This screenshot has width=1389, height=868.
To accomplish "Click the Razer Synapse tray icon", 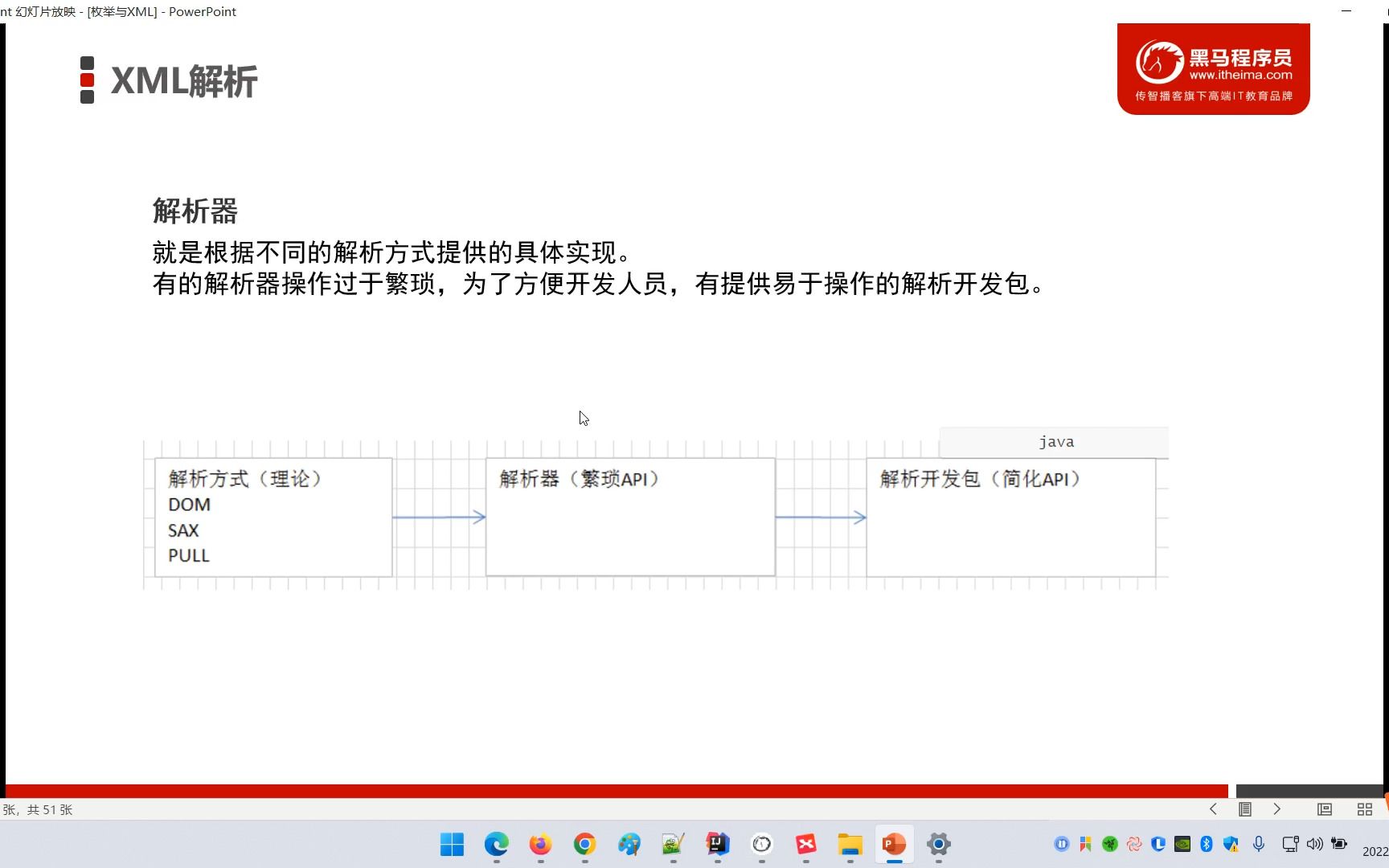I will 1109,844.
